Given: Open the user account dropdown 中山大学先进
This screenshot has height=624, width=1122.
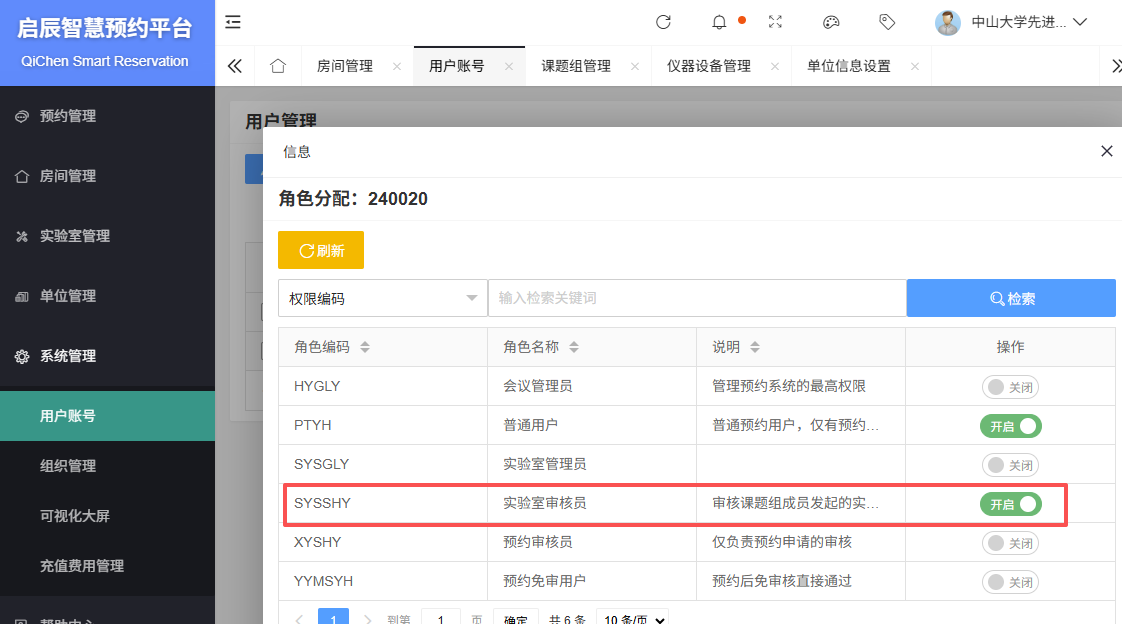Looking at the screenshot, I should pos(1011,22).
